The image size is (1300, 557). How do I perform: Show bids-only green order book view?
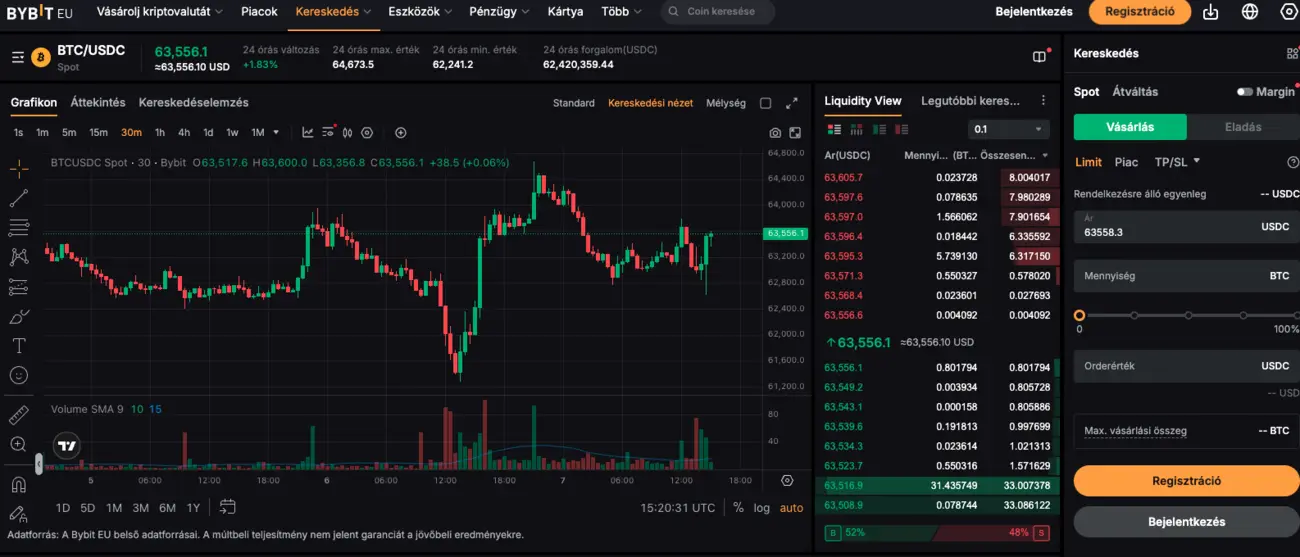[880, 129]
